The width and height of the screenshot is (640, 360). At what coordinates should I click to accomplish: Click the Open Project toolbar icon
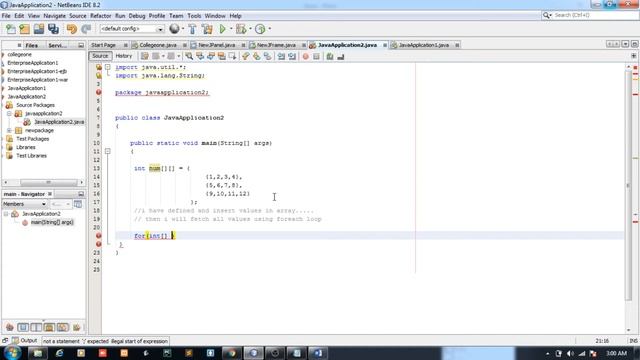pos(39,29)
